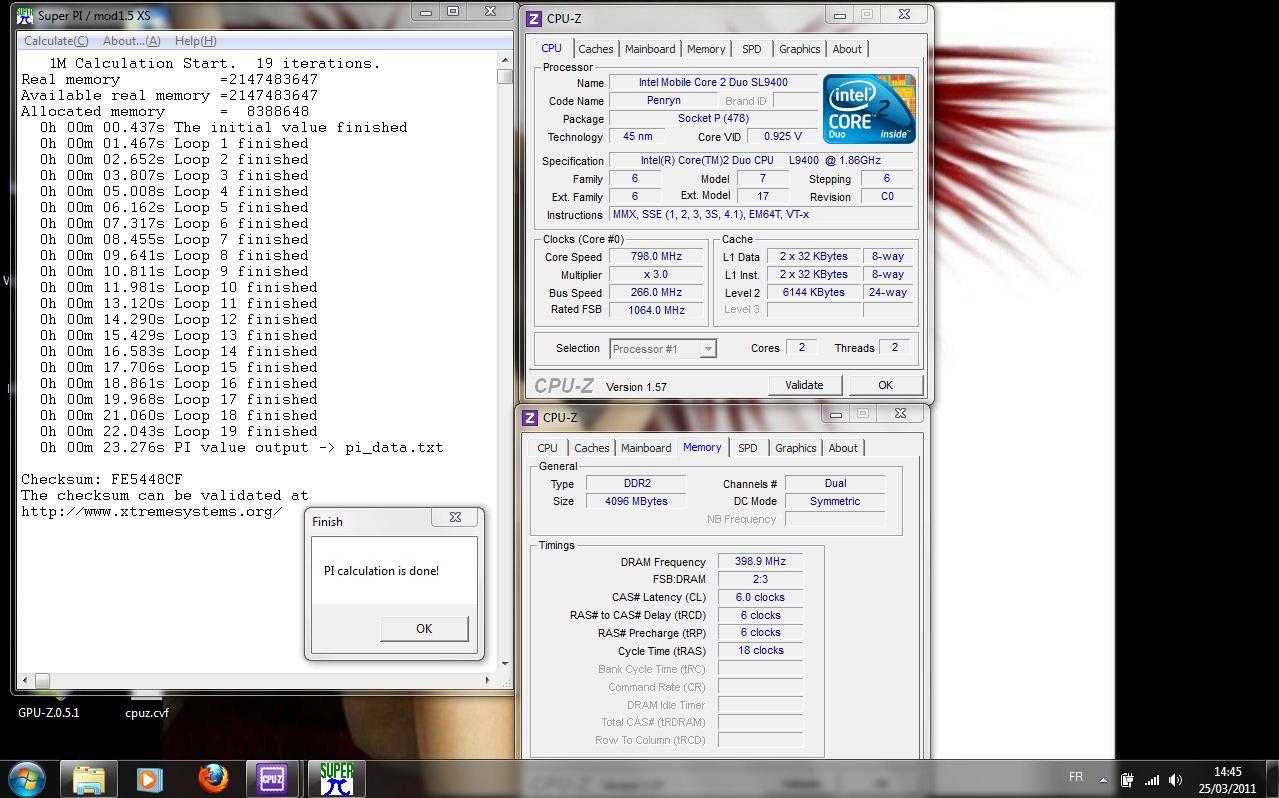This screenshot has height=798, width=1279.
Task: Click the memory Size field 4096 MBytes
Action: [x=637, y=501]
